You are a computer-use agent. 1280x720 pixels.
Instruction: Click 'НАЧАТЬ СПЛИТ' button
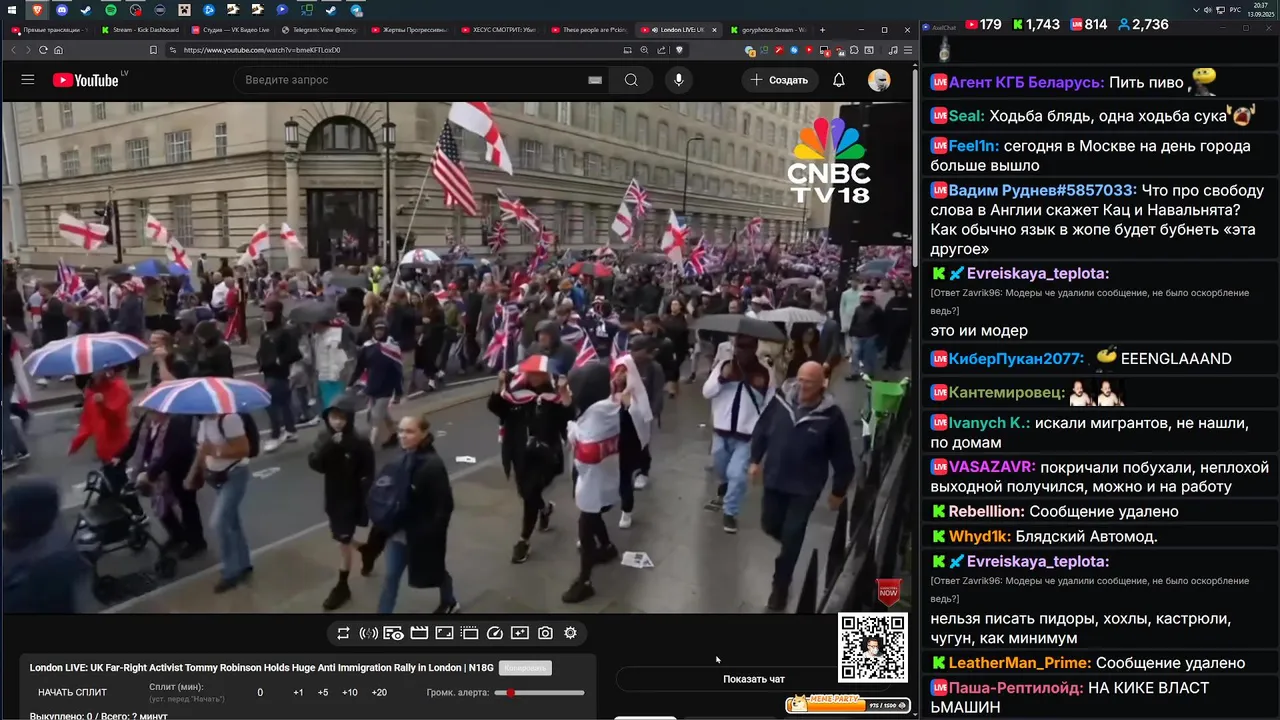pos(72,692)
